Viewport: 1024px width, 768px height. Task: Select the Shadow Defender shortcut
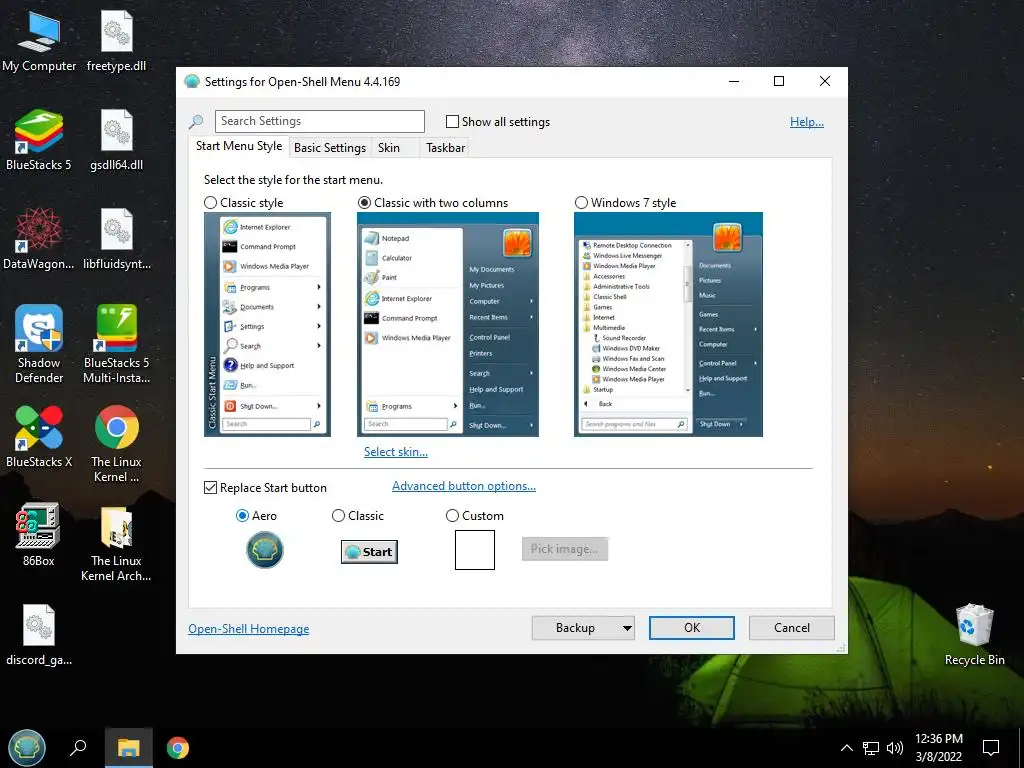point(39,345)
